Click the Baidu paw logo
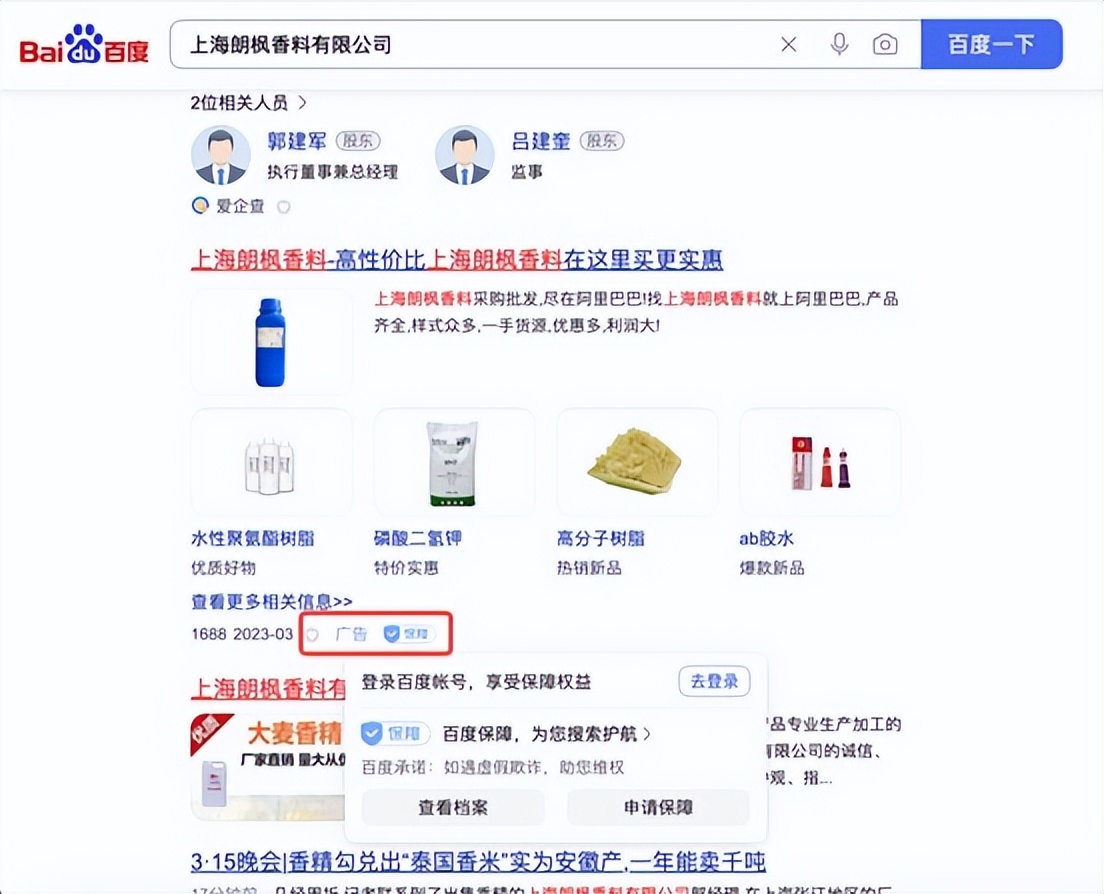This screenshot has height=894, width=1104. pyautogui.click(x=84, y=44)
